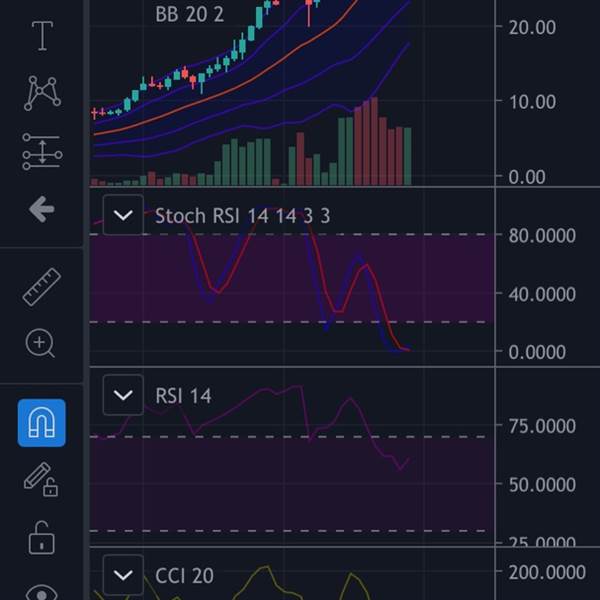This screenshot has width=600, height=600.
Task: Click the 40.0000 Stoch RSI scale value
Action: coord(542,294)
